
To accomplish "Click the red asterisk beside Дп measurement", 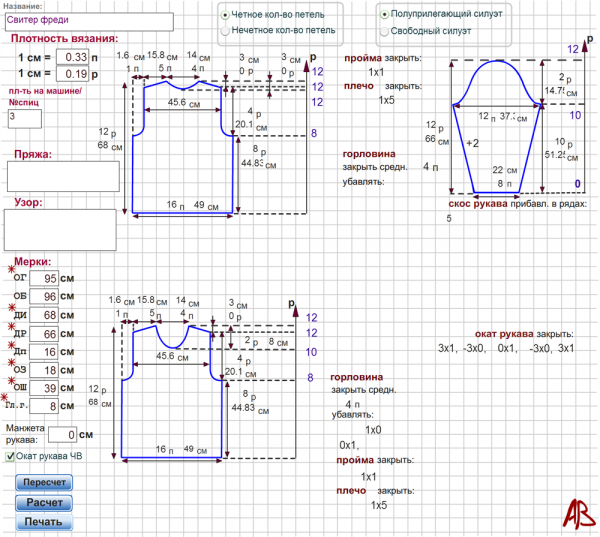I will click(11, 344).
